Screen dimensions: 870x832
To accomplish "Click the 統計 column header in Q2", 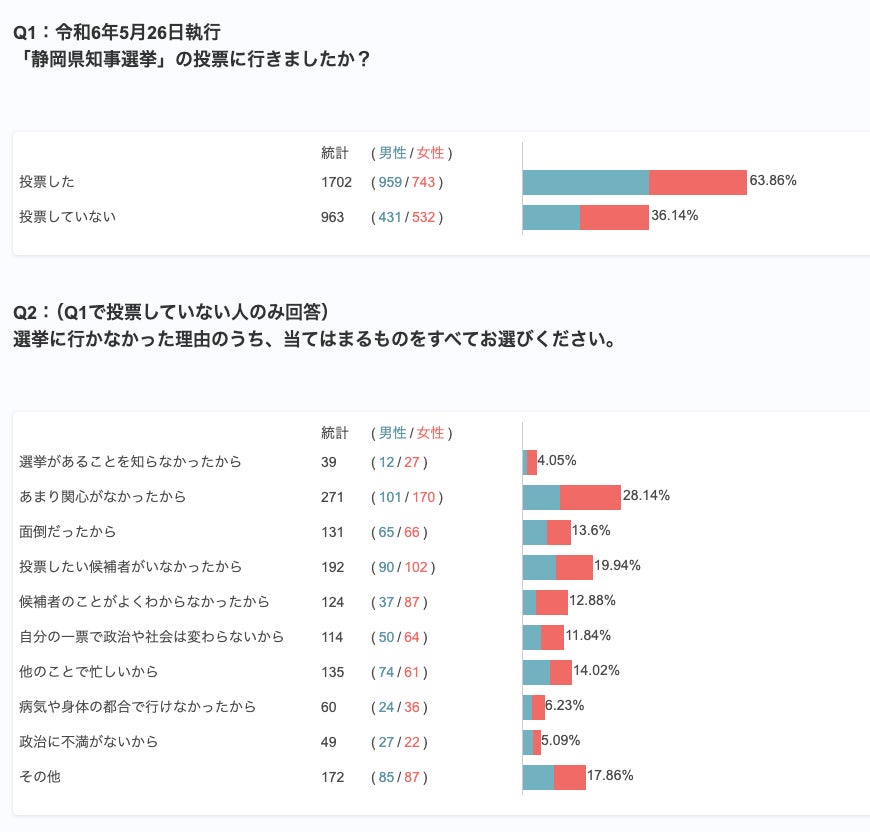I will click(335, 433).
